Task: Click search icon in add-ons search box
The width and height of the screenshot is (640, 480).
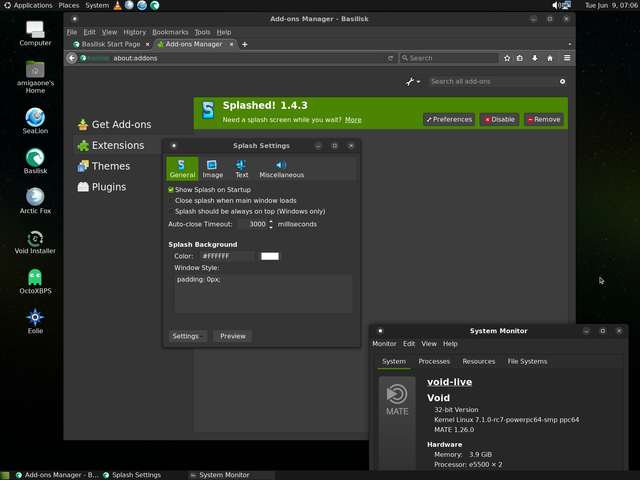Action: [x=562, y=81]
